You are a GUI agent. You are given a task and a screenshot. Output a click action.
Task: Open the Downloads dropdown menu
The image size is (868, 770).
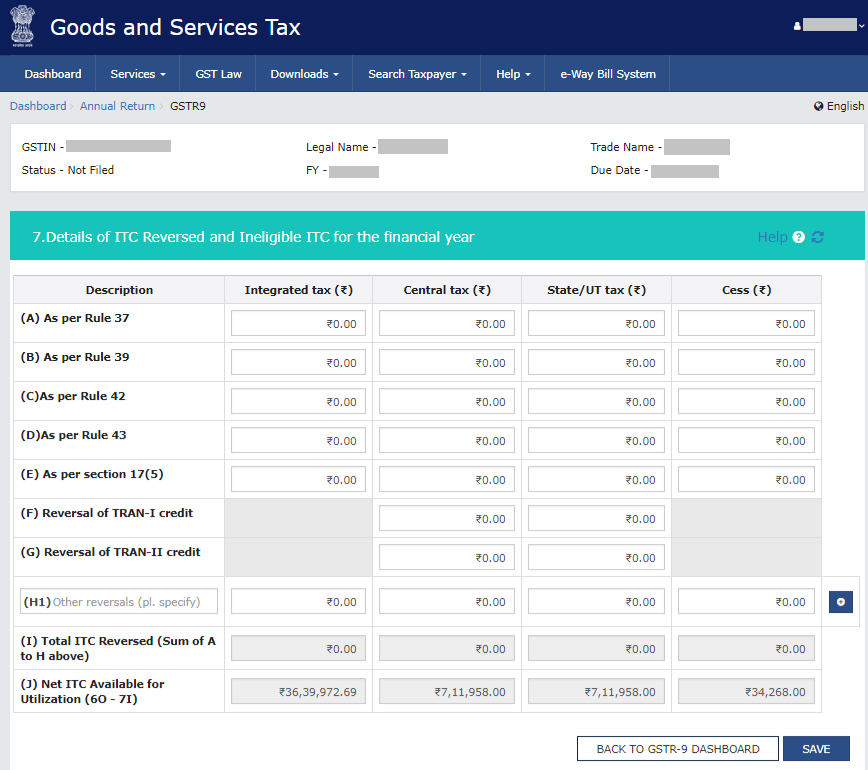click(x=304, y=74)
